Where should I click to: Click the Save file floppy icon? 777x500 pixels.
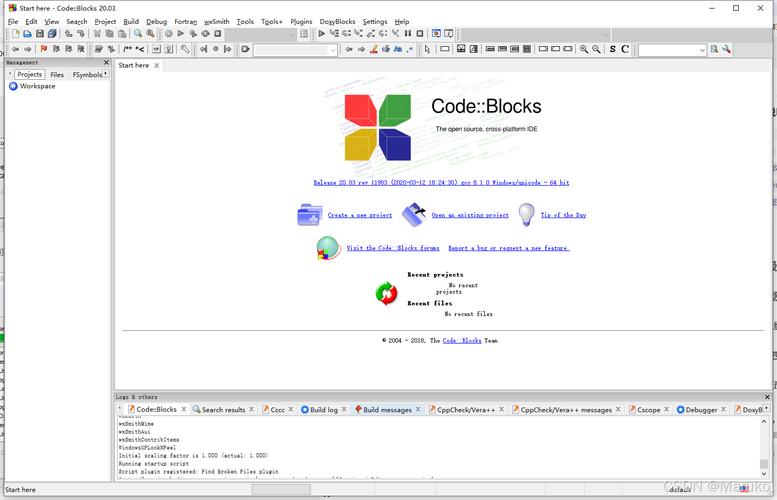40,34
